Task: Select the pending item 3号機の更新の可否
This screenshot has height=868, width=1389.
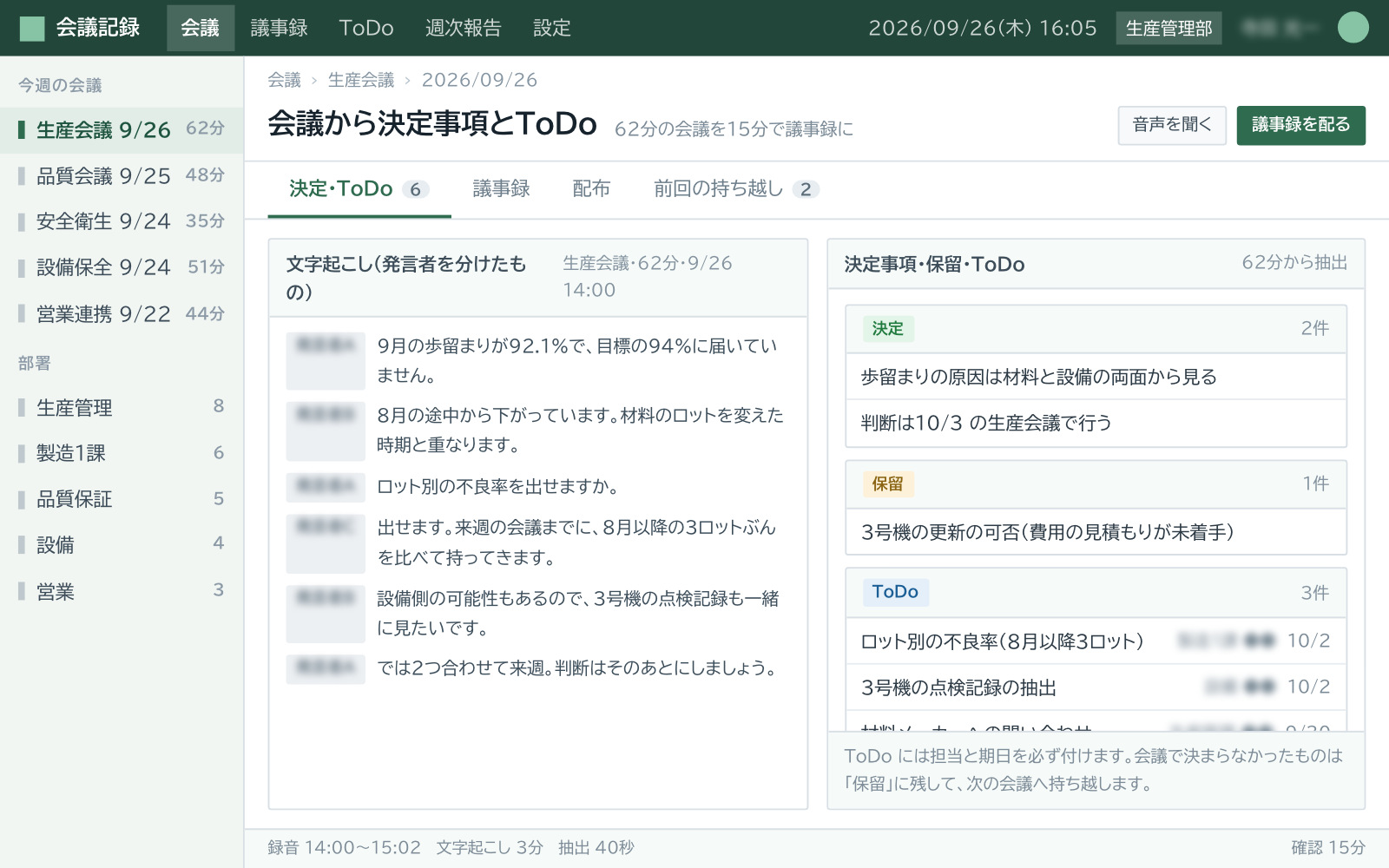Action: pyautogui.click(x=1096, y=532)
